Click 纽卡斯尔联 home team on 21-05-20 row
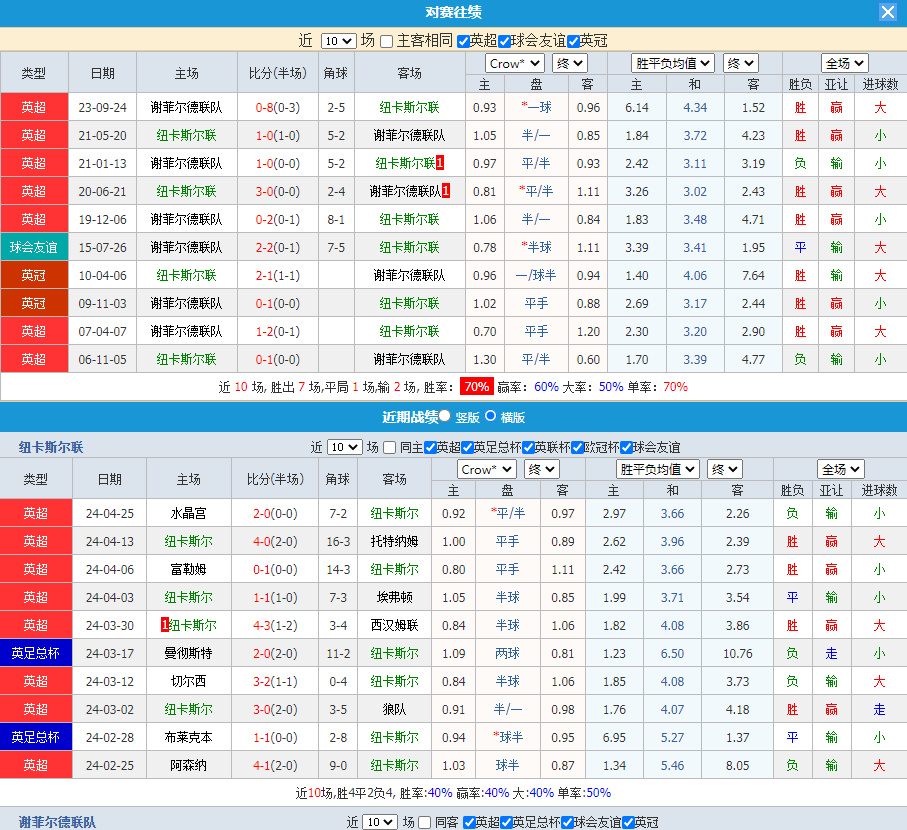This screenshot has width=907, height=830. point(186,135)
